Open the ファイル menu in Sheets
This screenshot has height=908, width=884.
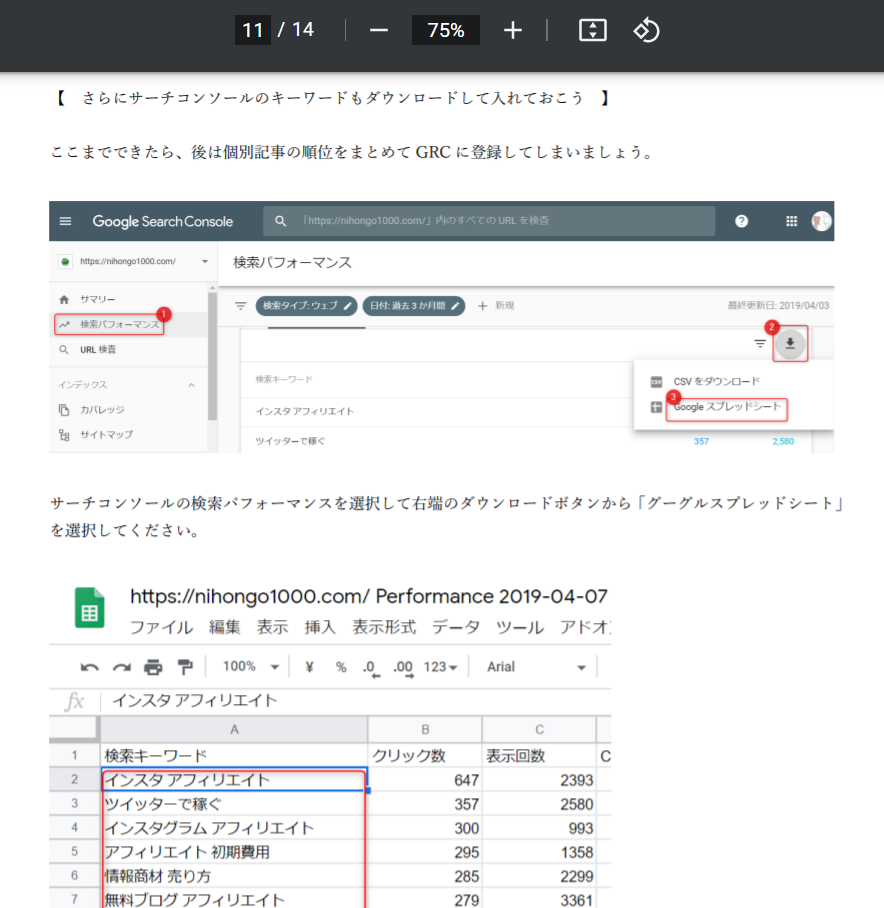161,628
